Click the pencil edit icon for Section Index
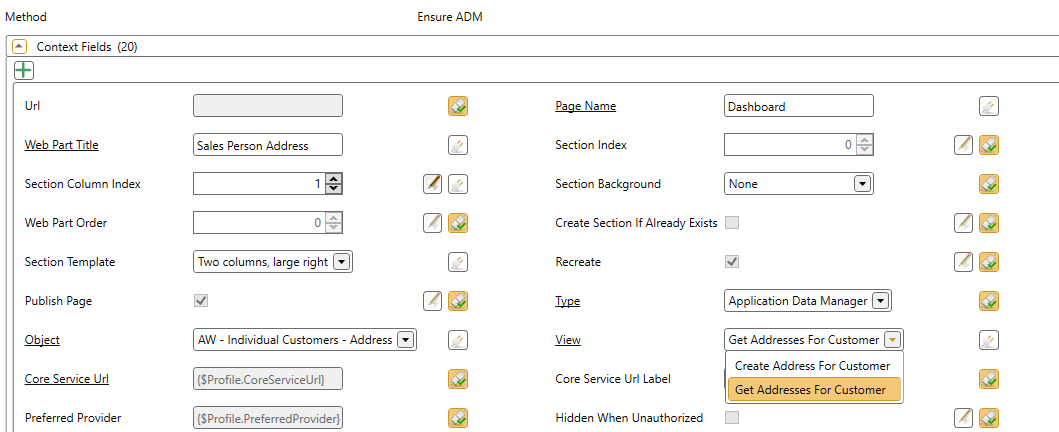This screenshot has height=432, width=1059. point(964,145)
